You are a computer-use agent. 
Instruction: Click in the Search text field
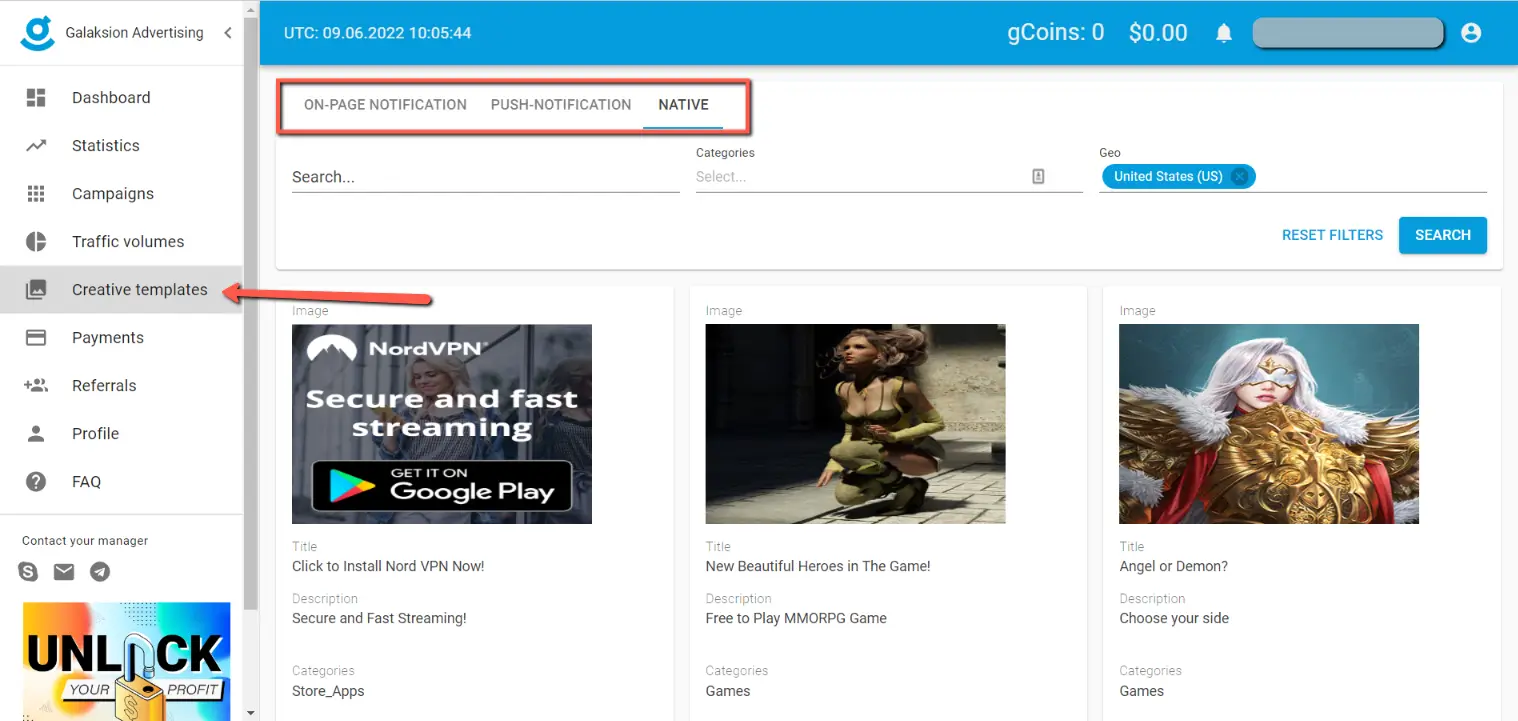[x=485, y=177]
